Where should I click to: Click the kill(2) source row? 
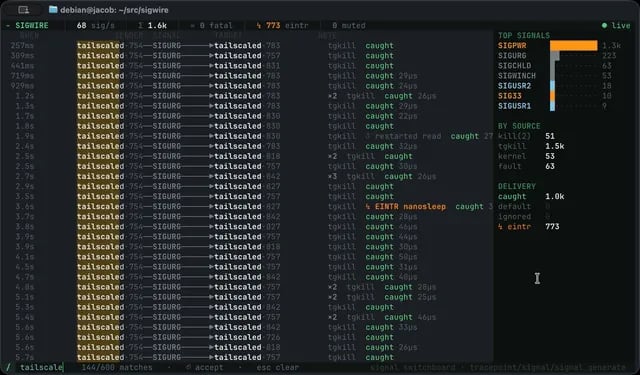527,136
